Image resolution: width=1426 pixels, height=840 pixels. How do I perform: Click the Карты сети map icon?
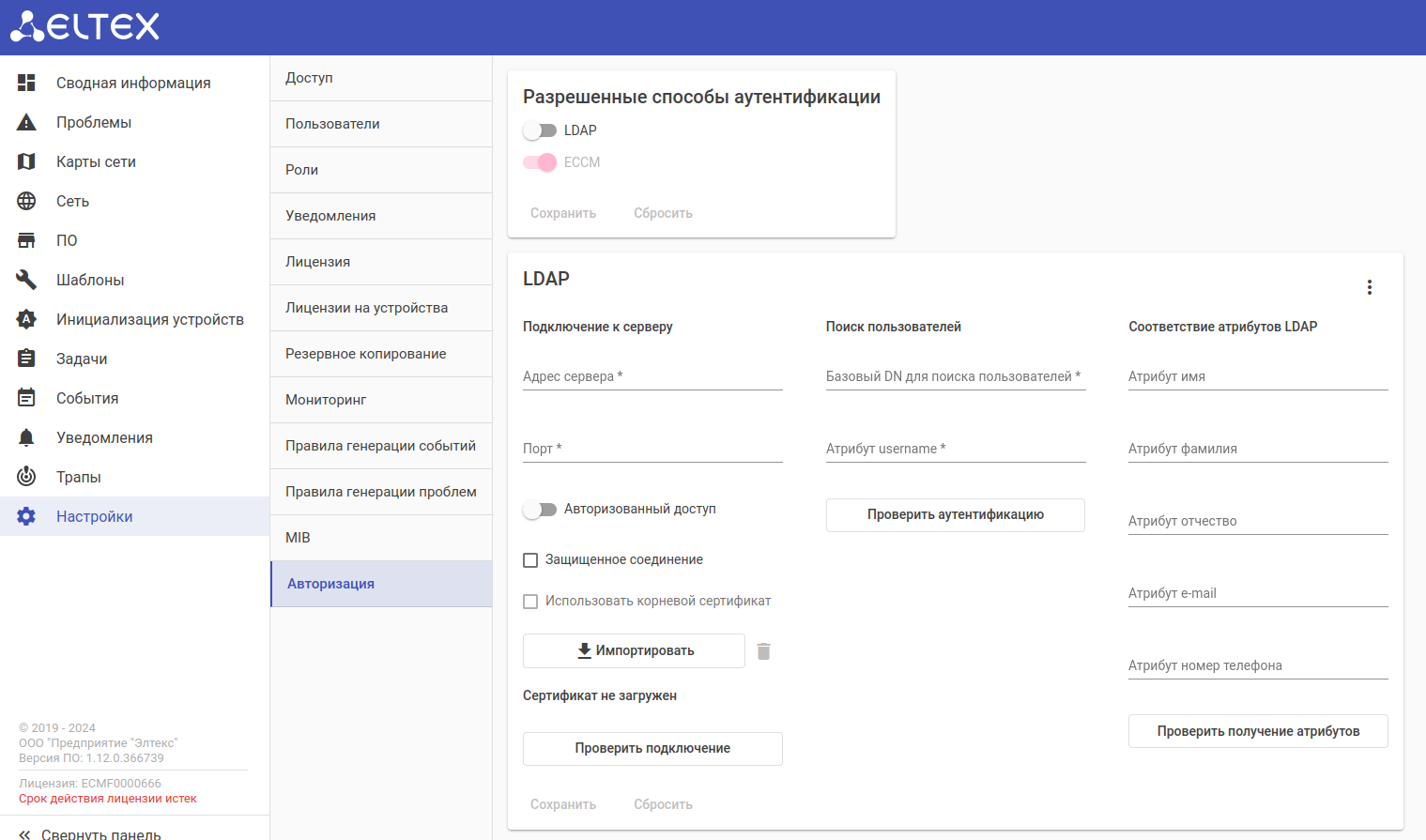(26, 162)
